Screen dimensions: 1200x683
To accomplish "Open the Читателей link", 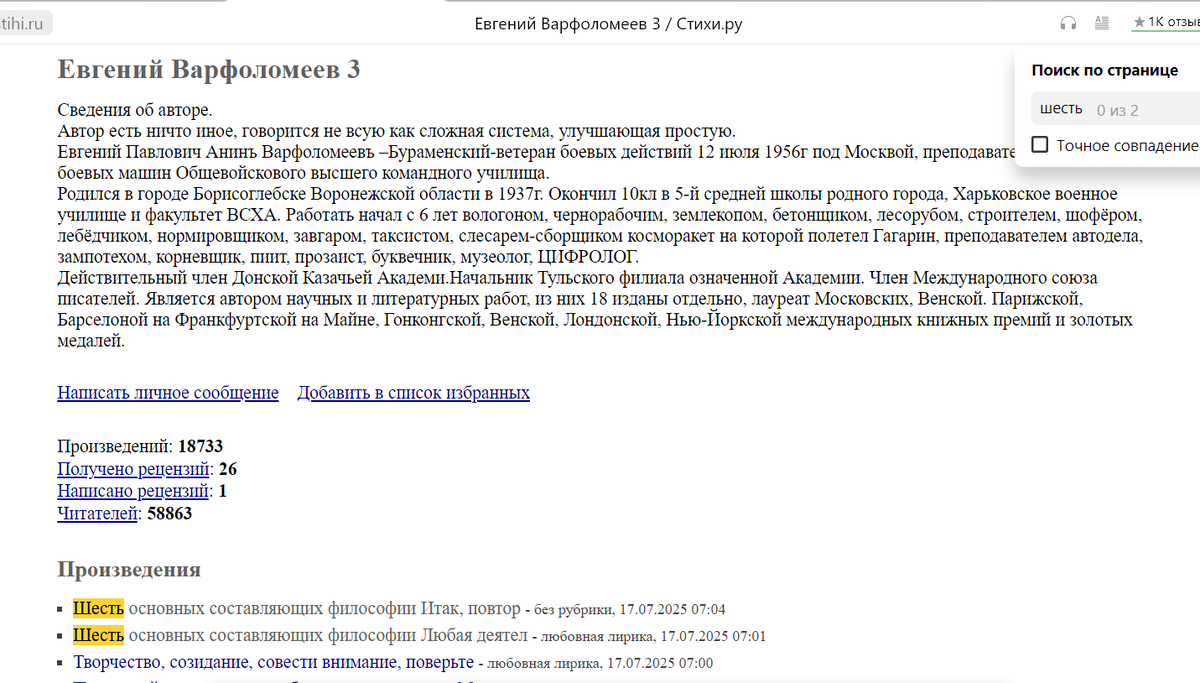I will pos(97,514).
